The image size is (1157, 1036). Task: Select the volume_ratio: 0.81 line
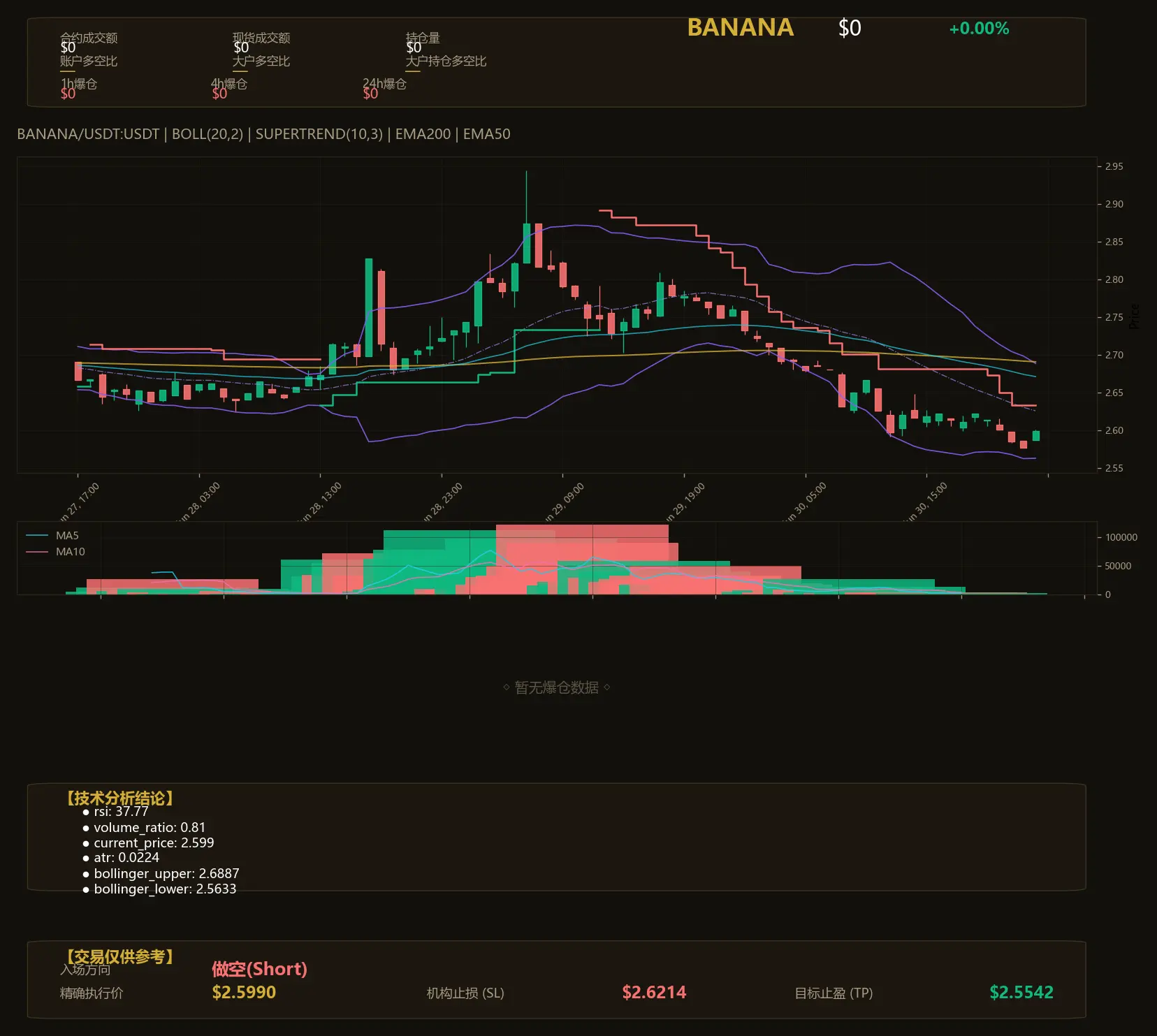click(144, 827)
